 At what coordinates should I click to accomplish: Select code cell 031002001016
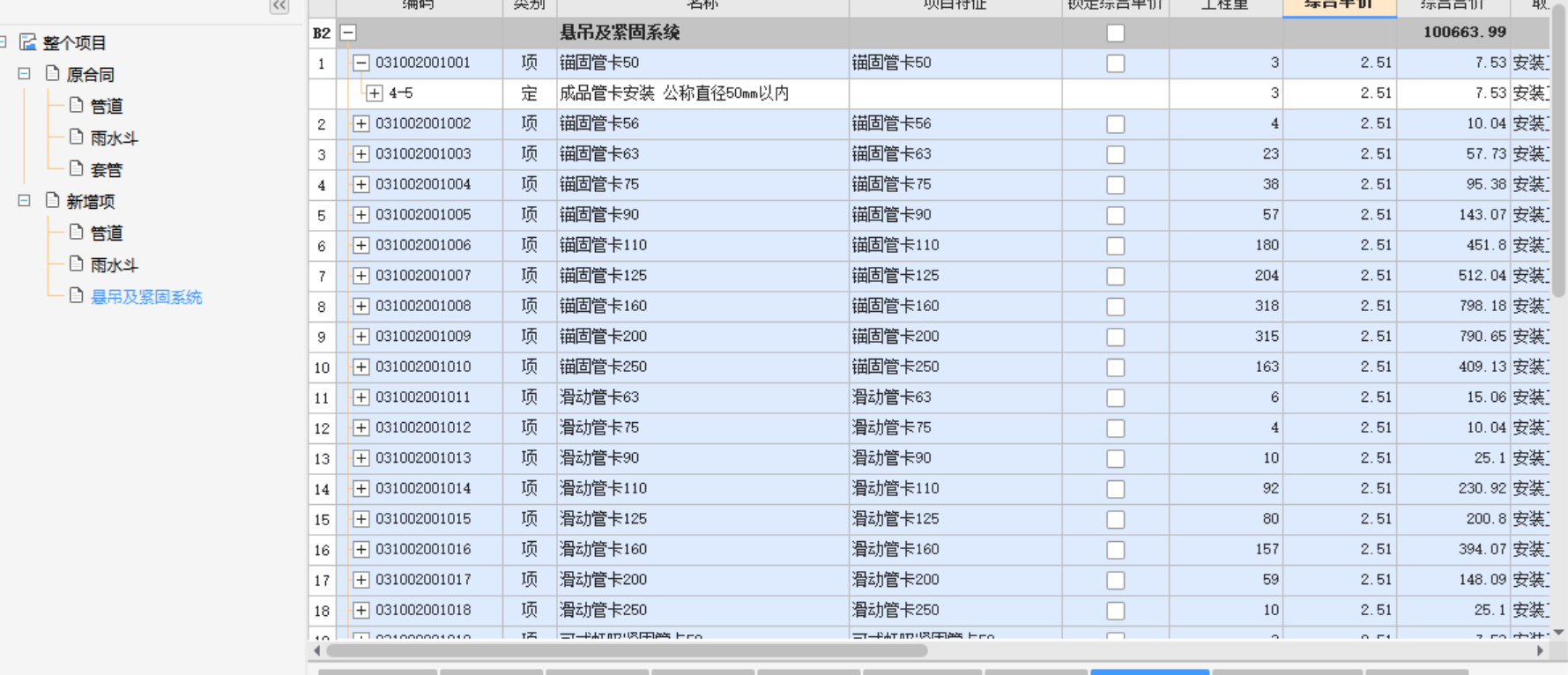pyautogui.click(x=420, y=549)
